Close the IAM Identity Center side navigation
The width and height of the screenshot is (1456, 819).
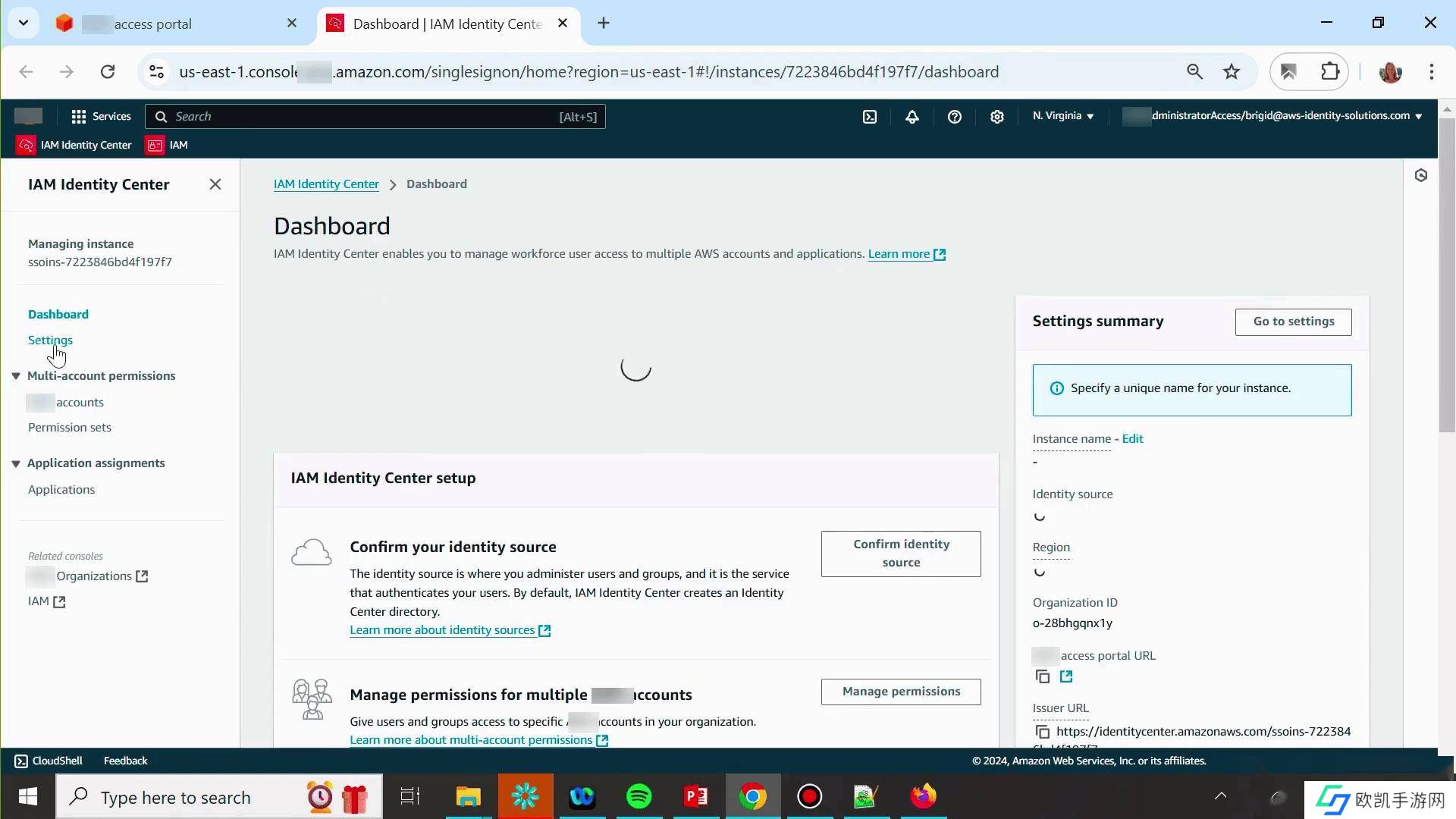pos(215,184)
